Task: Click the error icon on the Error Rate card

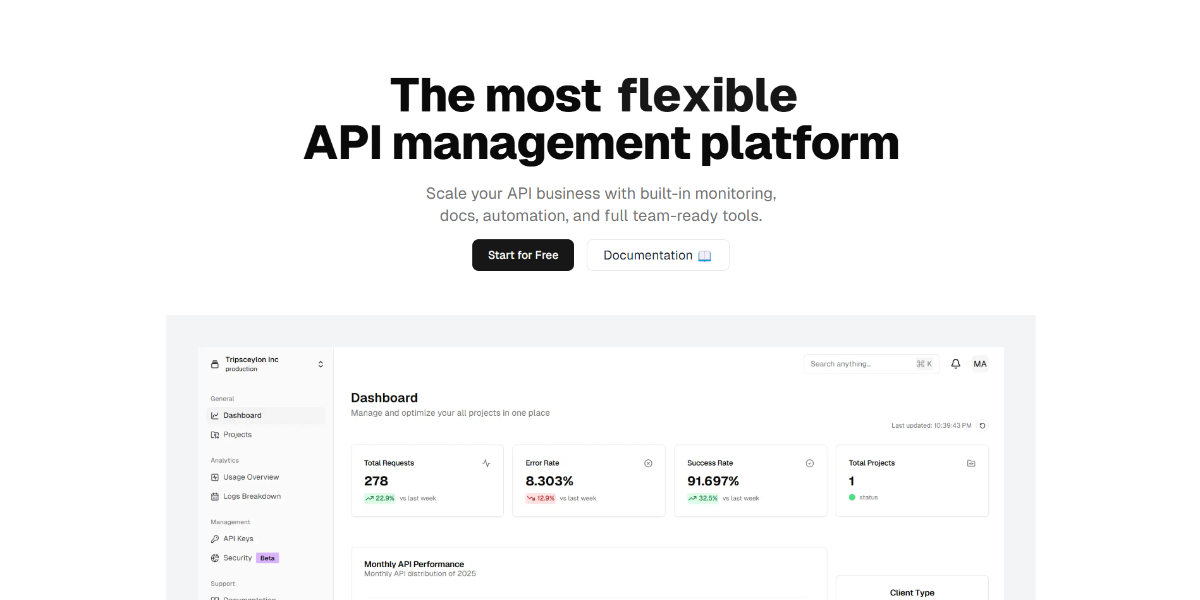Action: coord(648,463)
